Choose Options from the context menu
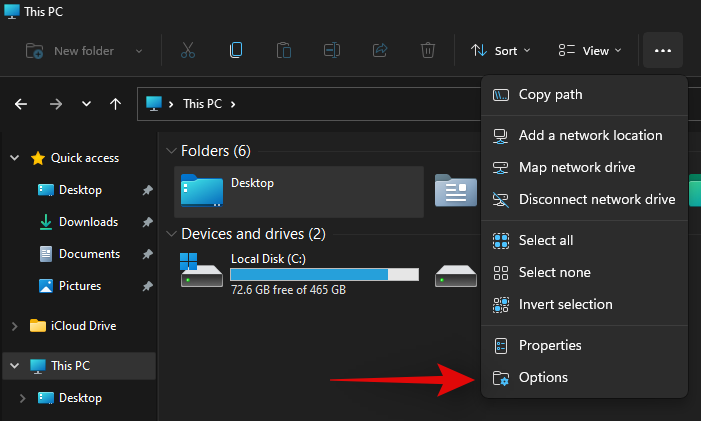 click(x=543, y=377)
